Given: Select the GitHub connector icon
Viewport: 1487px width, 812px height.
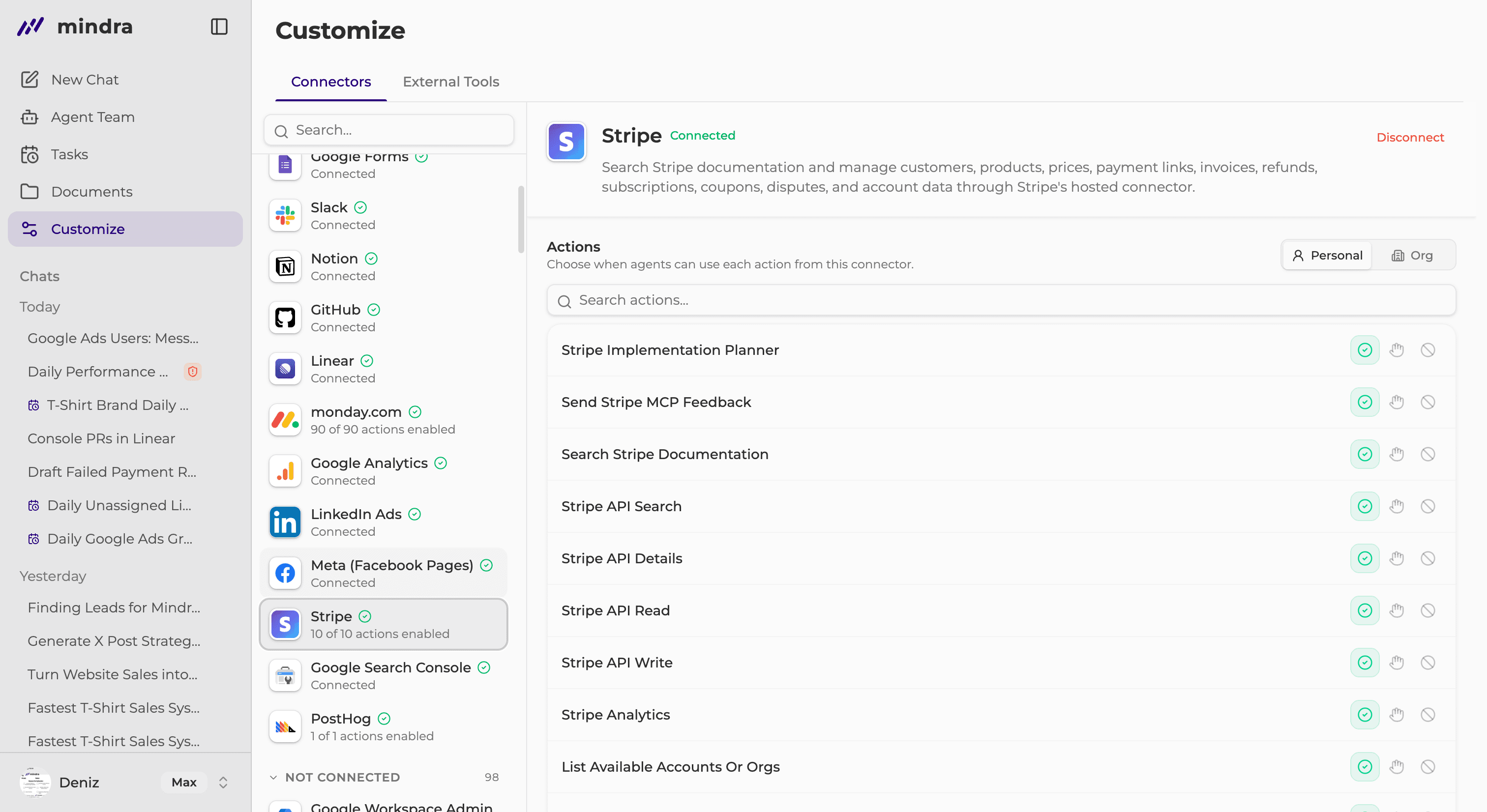Looking at the screenshot, I should (x=285, y=318).
